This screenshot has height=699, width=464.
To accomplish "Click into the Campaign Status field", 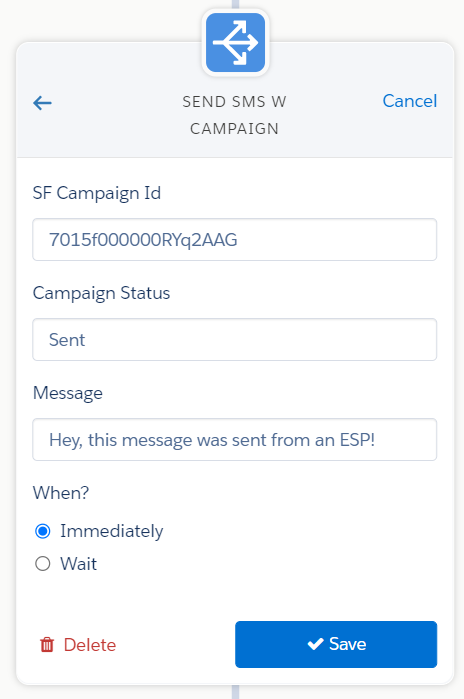I will (234, 339).
